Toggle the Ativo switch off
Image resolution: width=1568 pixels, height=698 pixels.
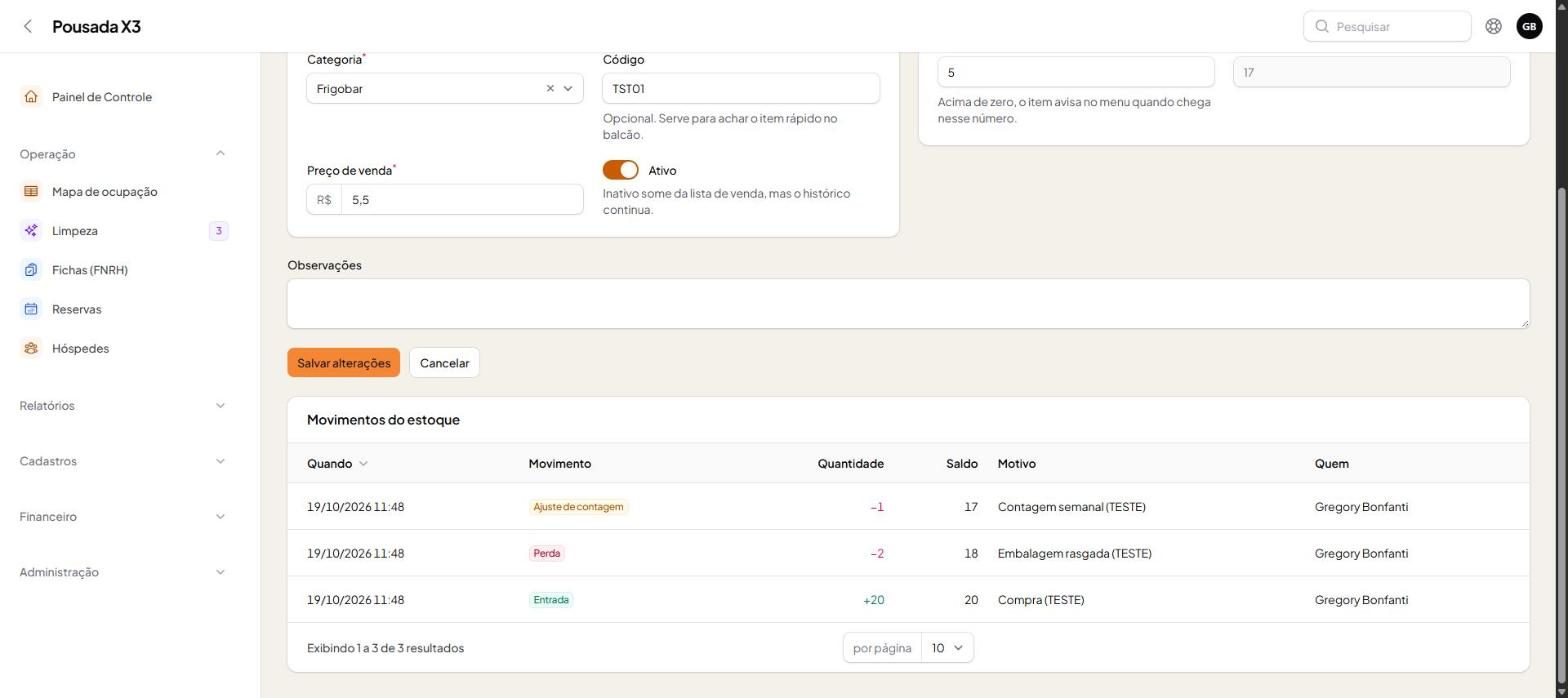(620, 170)
